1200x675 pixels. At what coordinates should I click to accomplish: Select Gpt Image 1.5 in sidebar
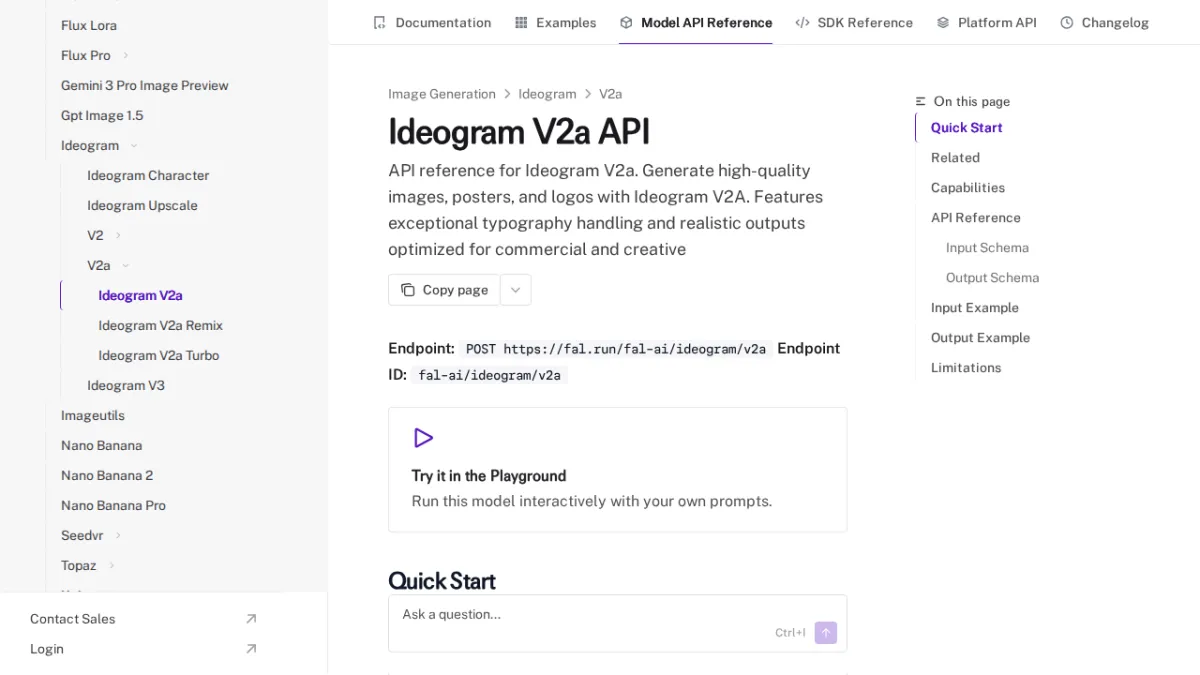point(102,116)
